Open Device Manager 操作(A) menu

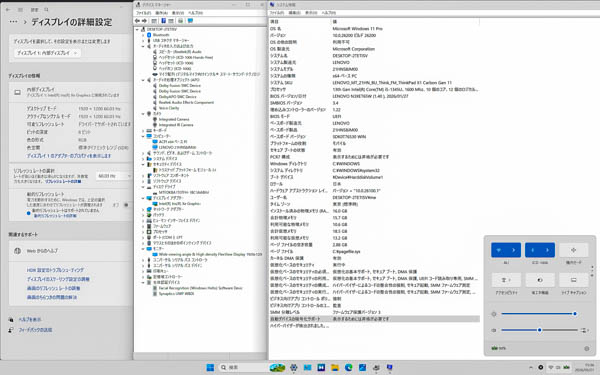[162, 13]
